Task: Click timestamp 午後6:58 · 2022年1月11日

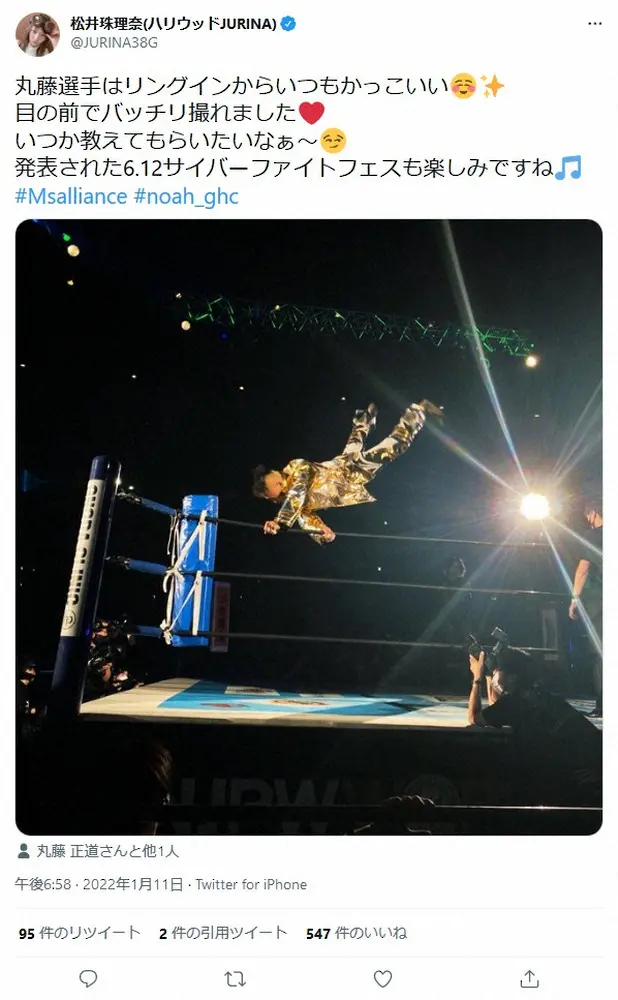Action: pyautogui.click(x=99, y=884)
